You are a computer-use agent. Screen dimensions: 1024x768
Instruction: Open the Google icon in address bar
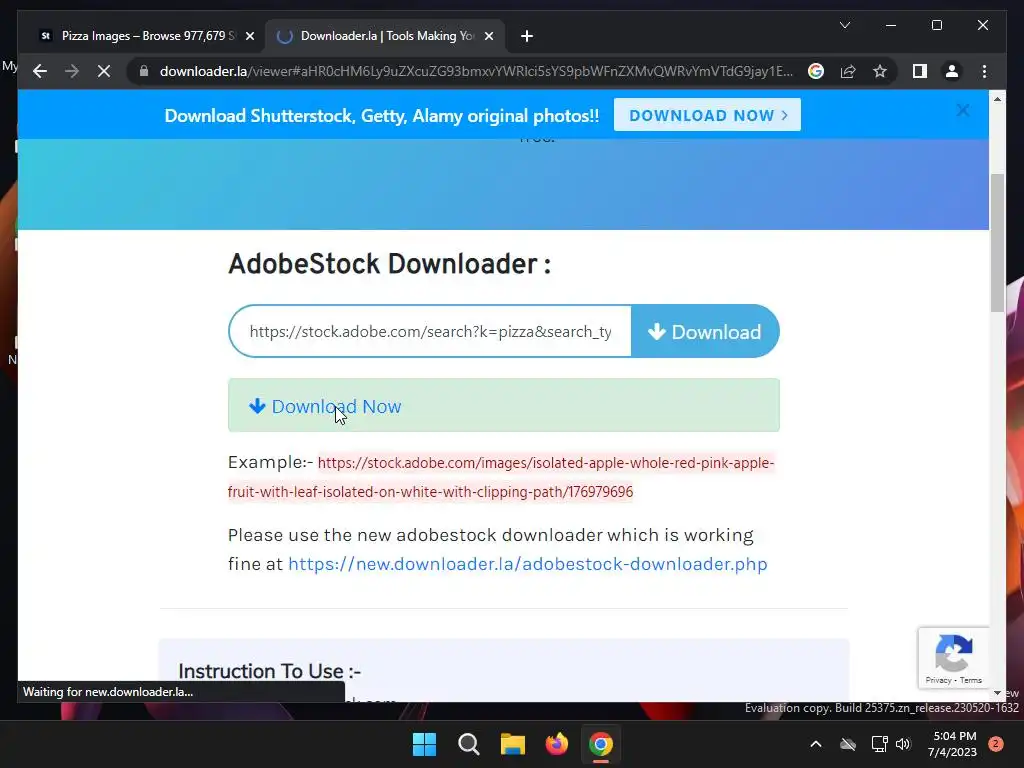[816, 71]
